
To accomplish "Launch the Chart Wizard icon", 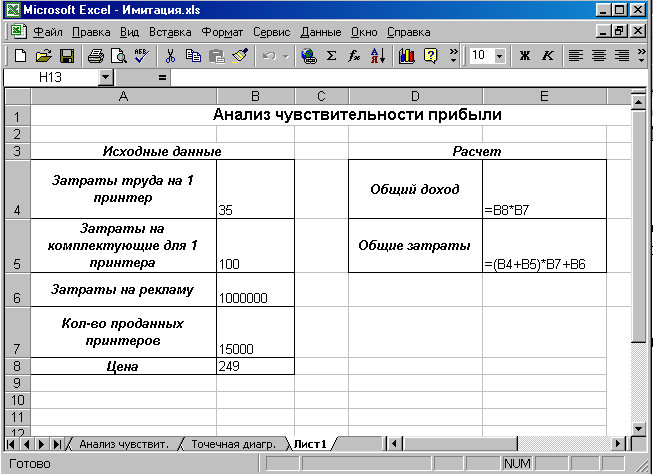I will [406, 55].
